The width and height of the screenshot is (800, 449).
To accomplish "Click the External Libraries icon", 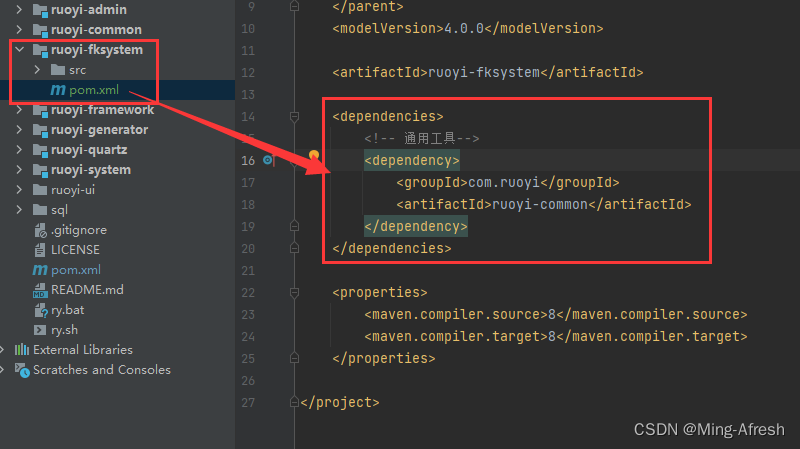I will (22, 350).
